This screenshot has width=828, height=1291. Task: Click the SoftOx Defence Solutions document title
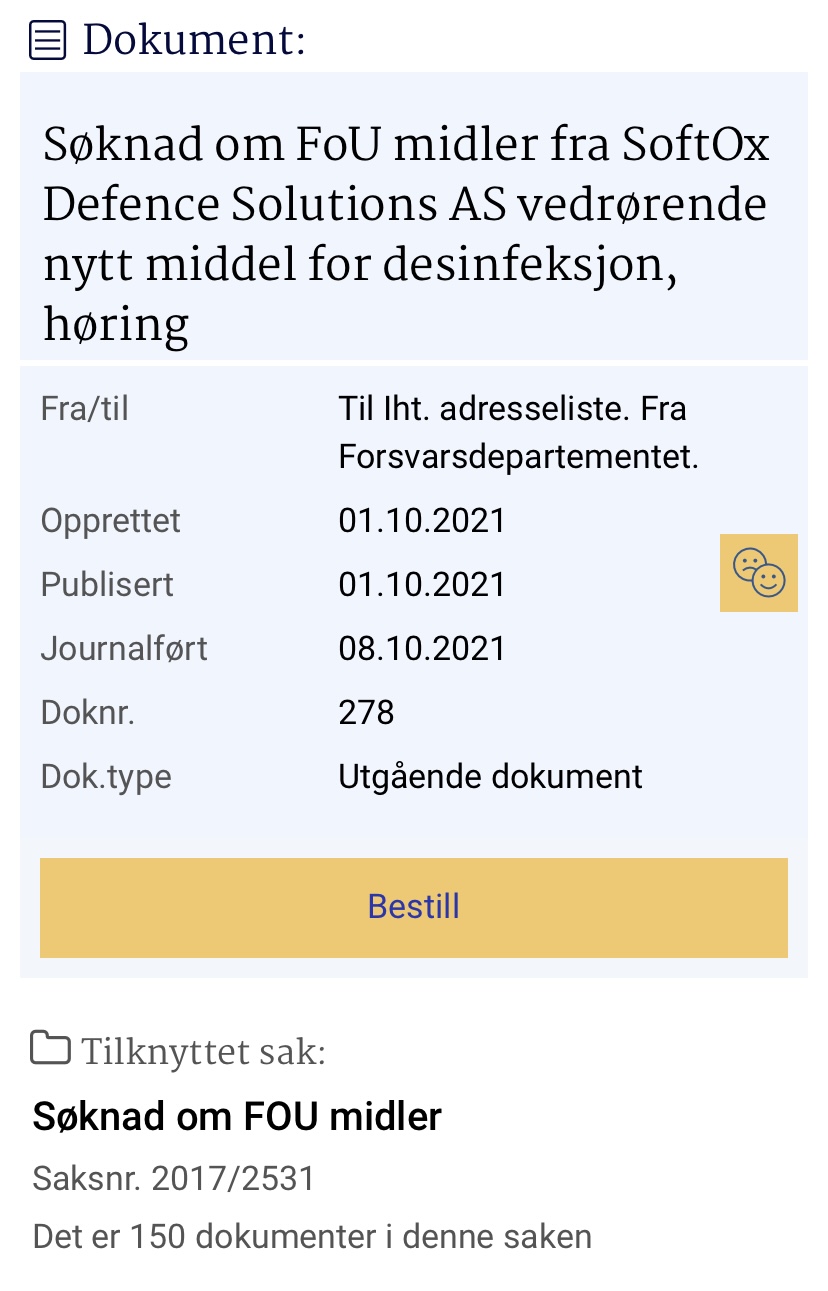click(x=406, y=235)
